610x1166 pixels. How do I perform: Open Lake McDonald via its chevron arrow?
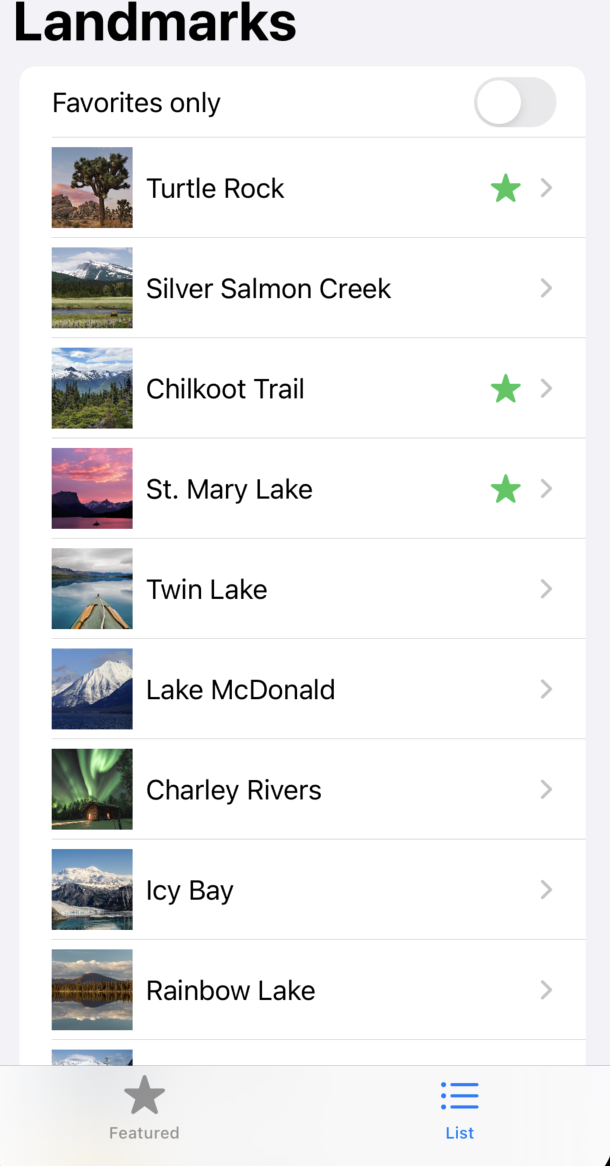point(546,689)
